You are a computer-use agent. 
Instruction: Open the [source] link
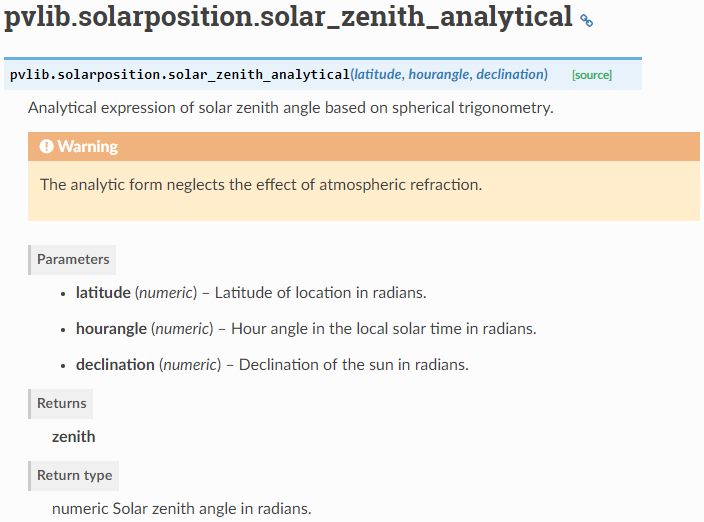click(591, 75)
